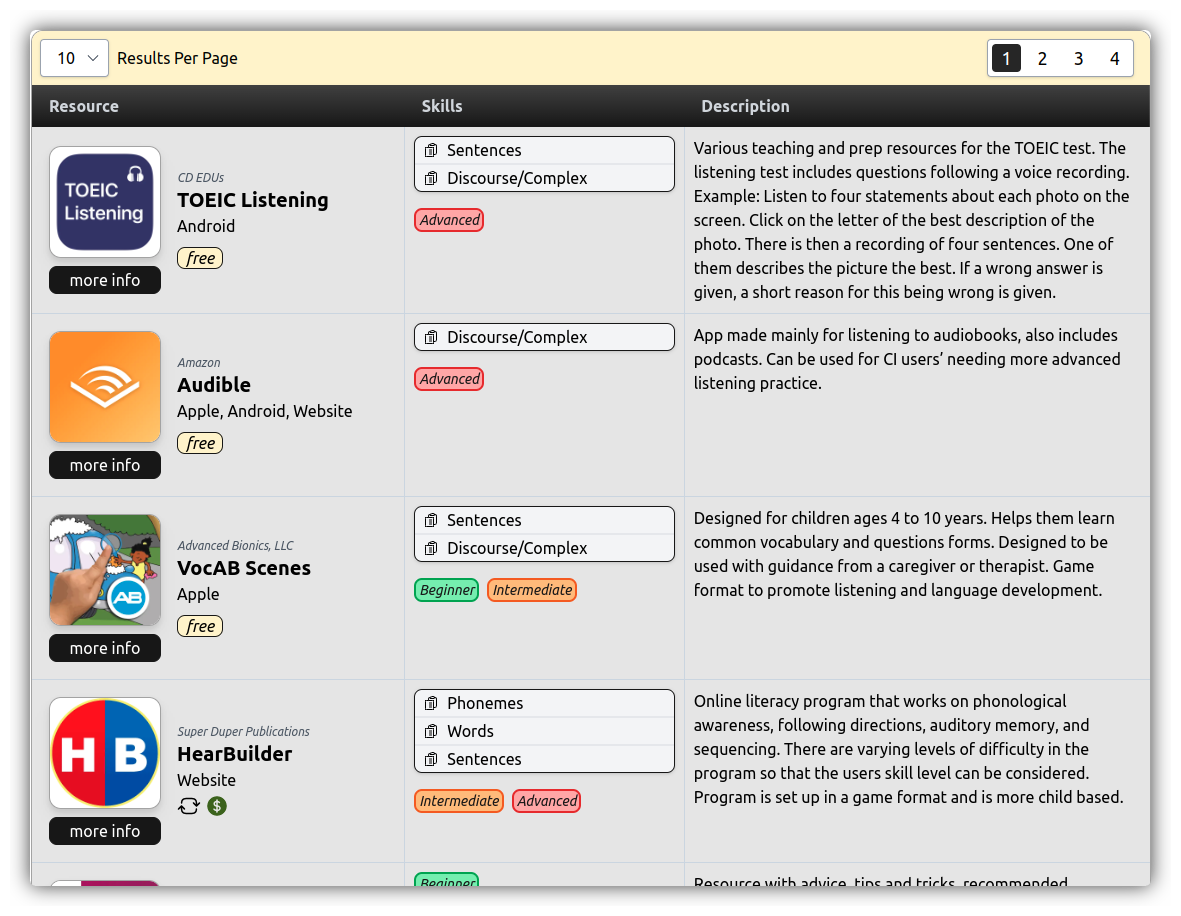
Task: Click the Discourse/Complex skill icon for VocAB Scenes
Action: (431, 548)
